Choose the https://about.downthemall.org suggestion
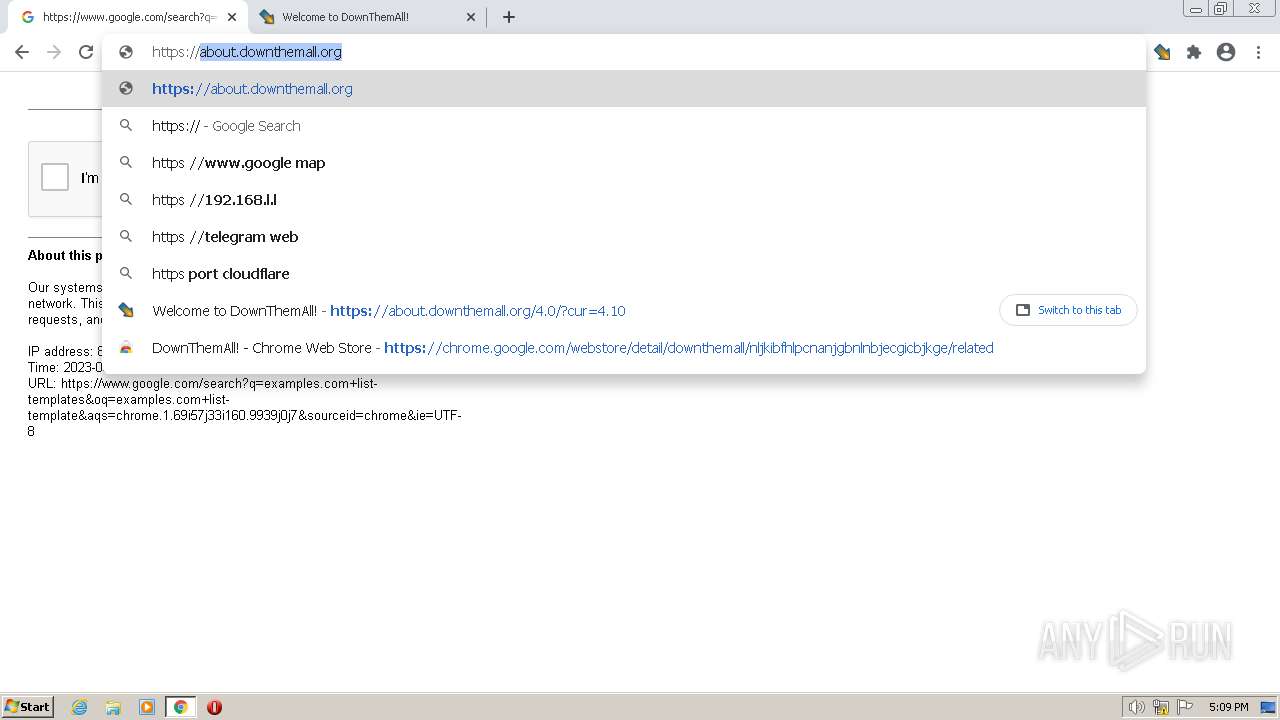 click(624, 89)
